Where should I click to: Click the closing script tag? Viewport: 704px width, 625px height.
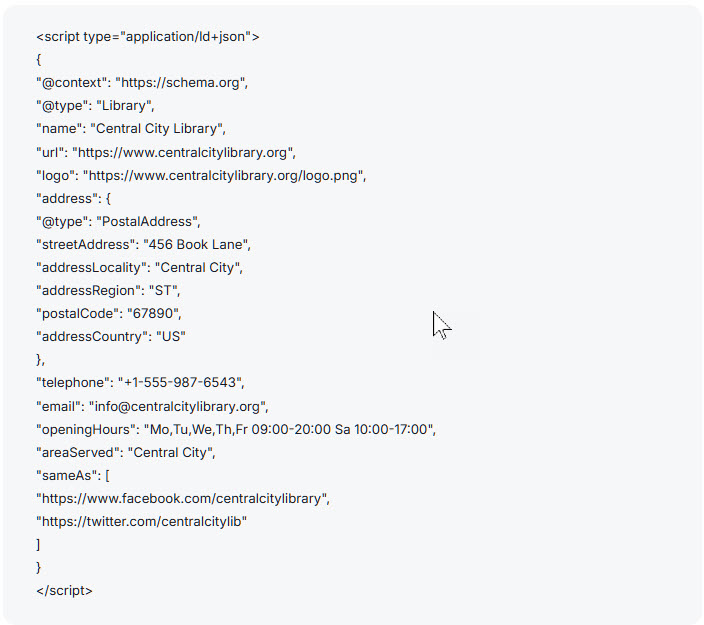coord(64,590)
